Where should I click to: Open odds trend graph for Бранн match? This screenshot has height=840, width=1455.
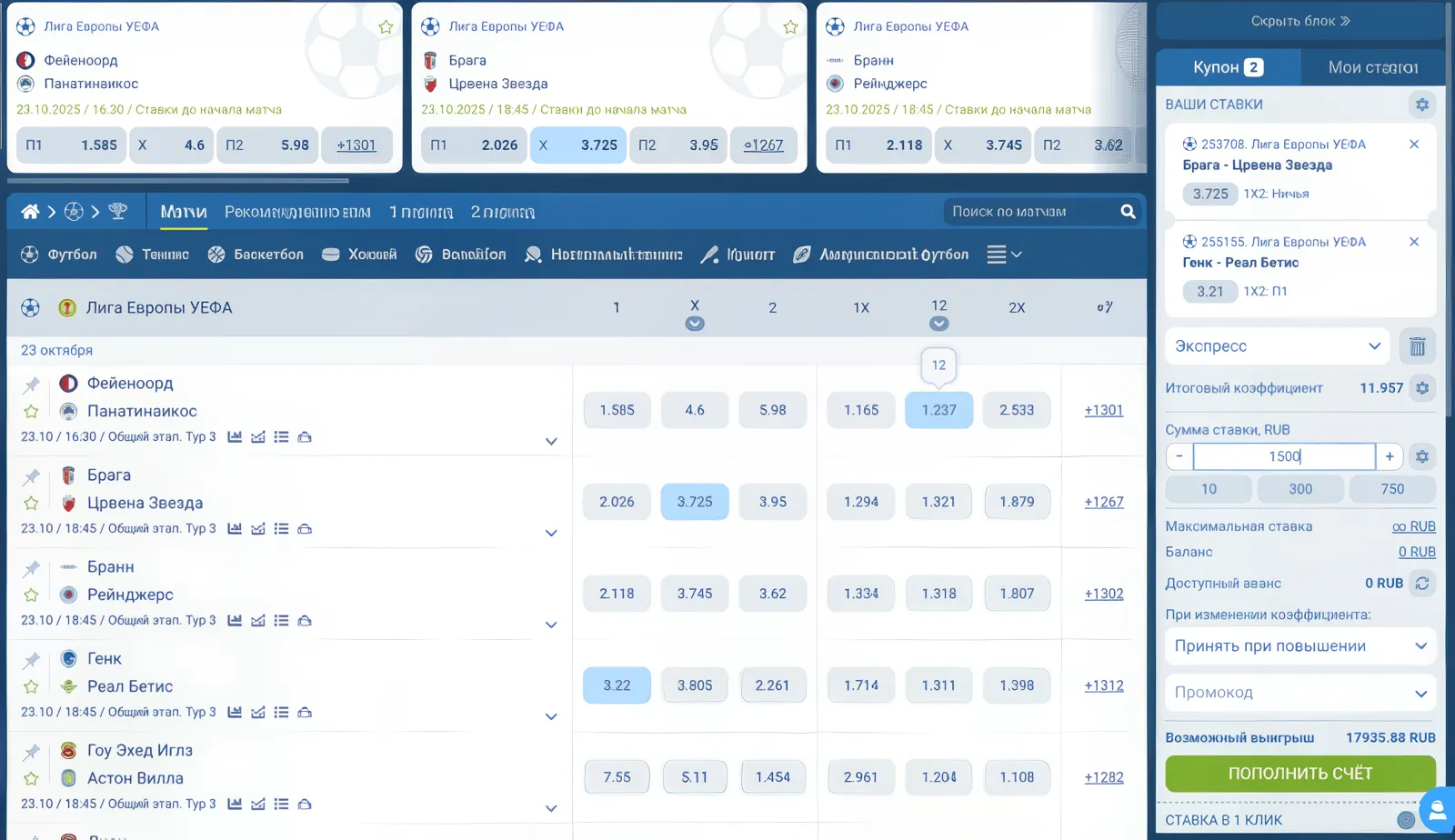pos(258,620)
